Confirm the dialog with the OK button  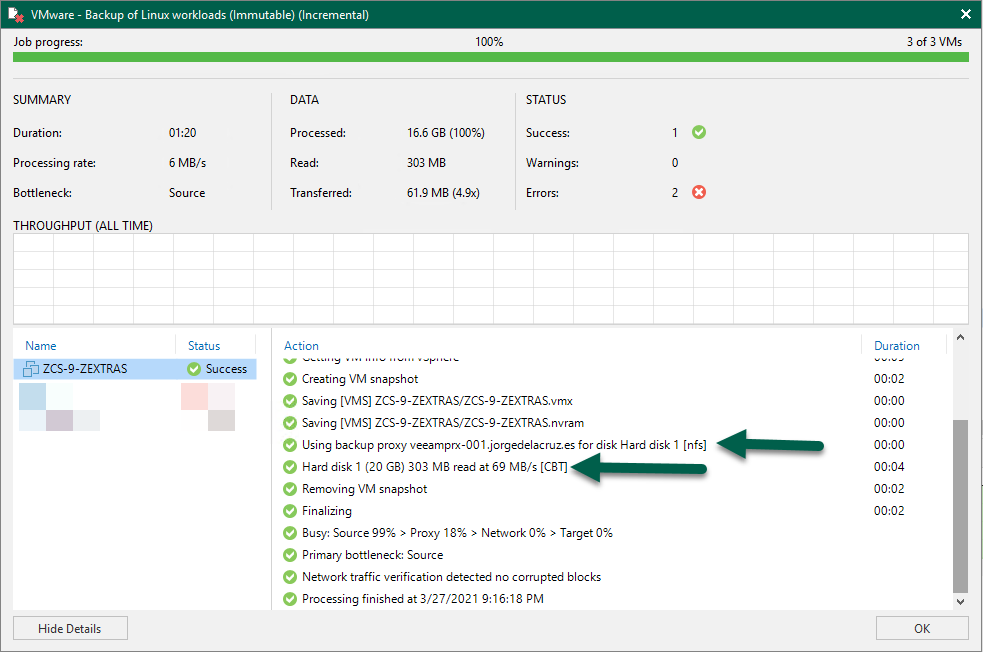922,628
